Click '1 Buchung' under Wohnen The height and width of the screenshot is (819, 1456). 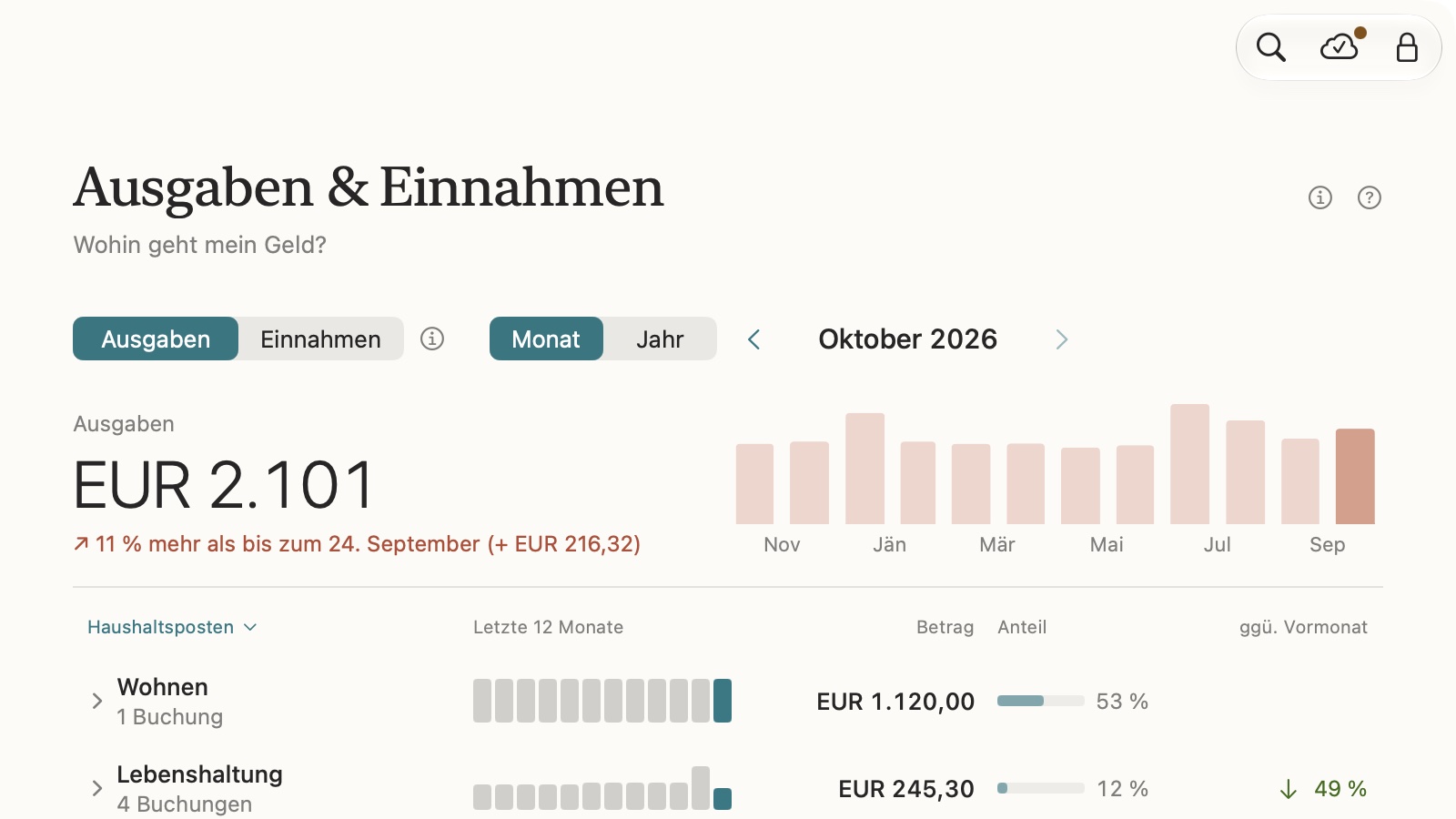(x=170, y=717)
